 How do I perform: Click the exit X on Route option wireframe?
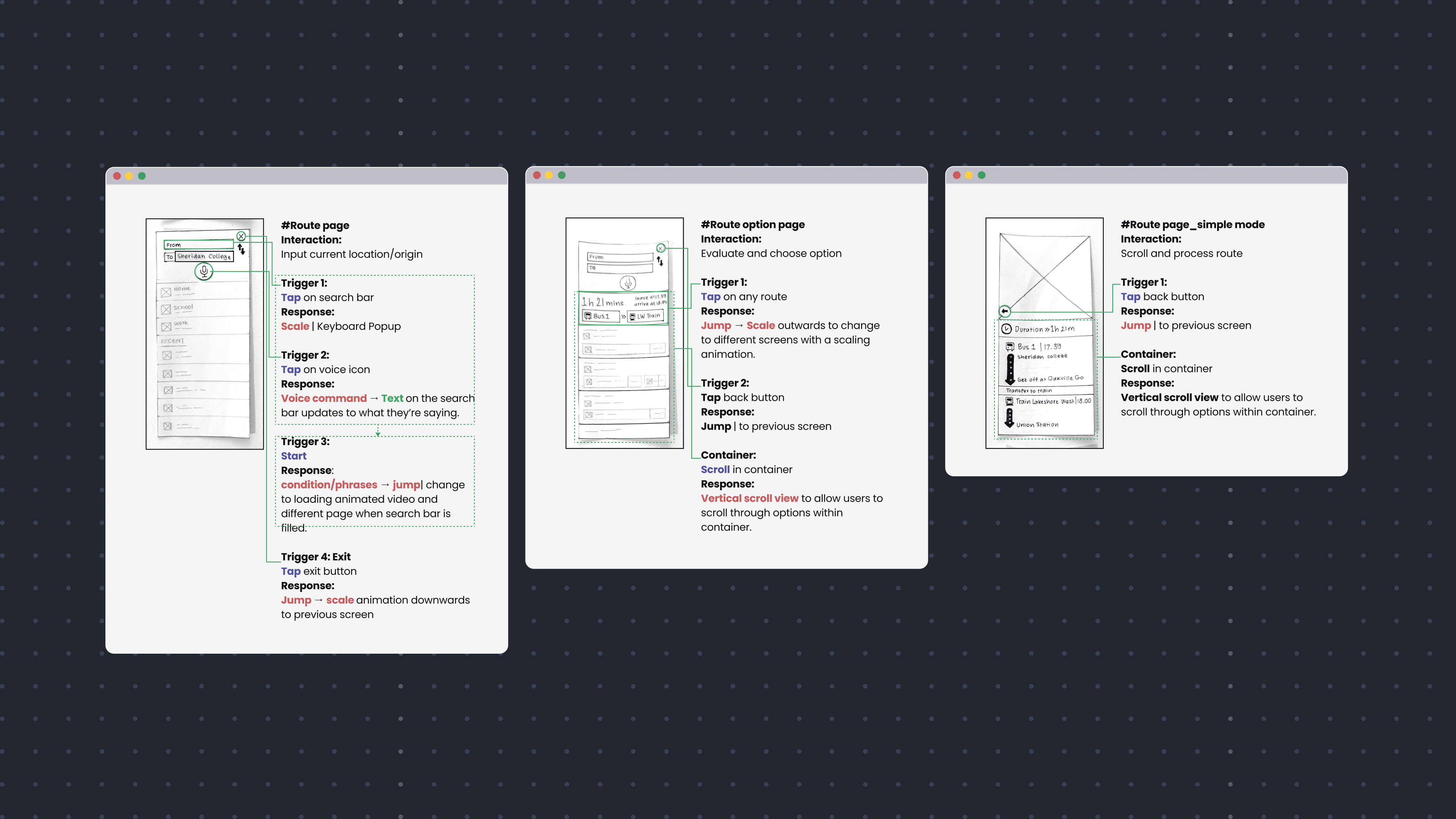click(661, 248)
